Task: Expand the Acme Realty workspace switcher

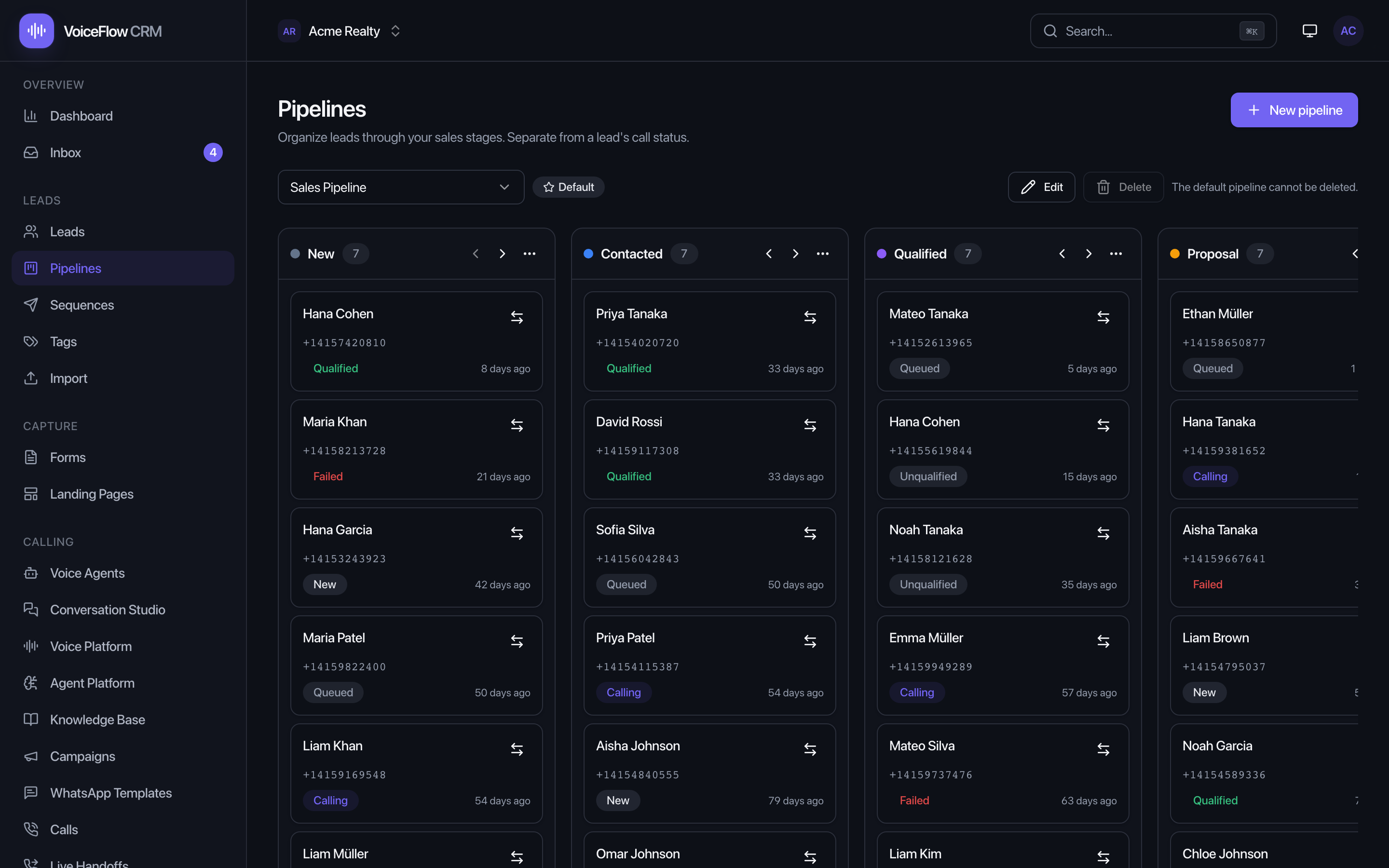Action: click(x=340, y=31)
